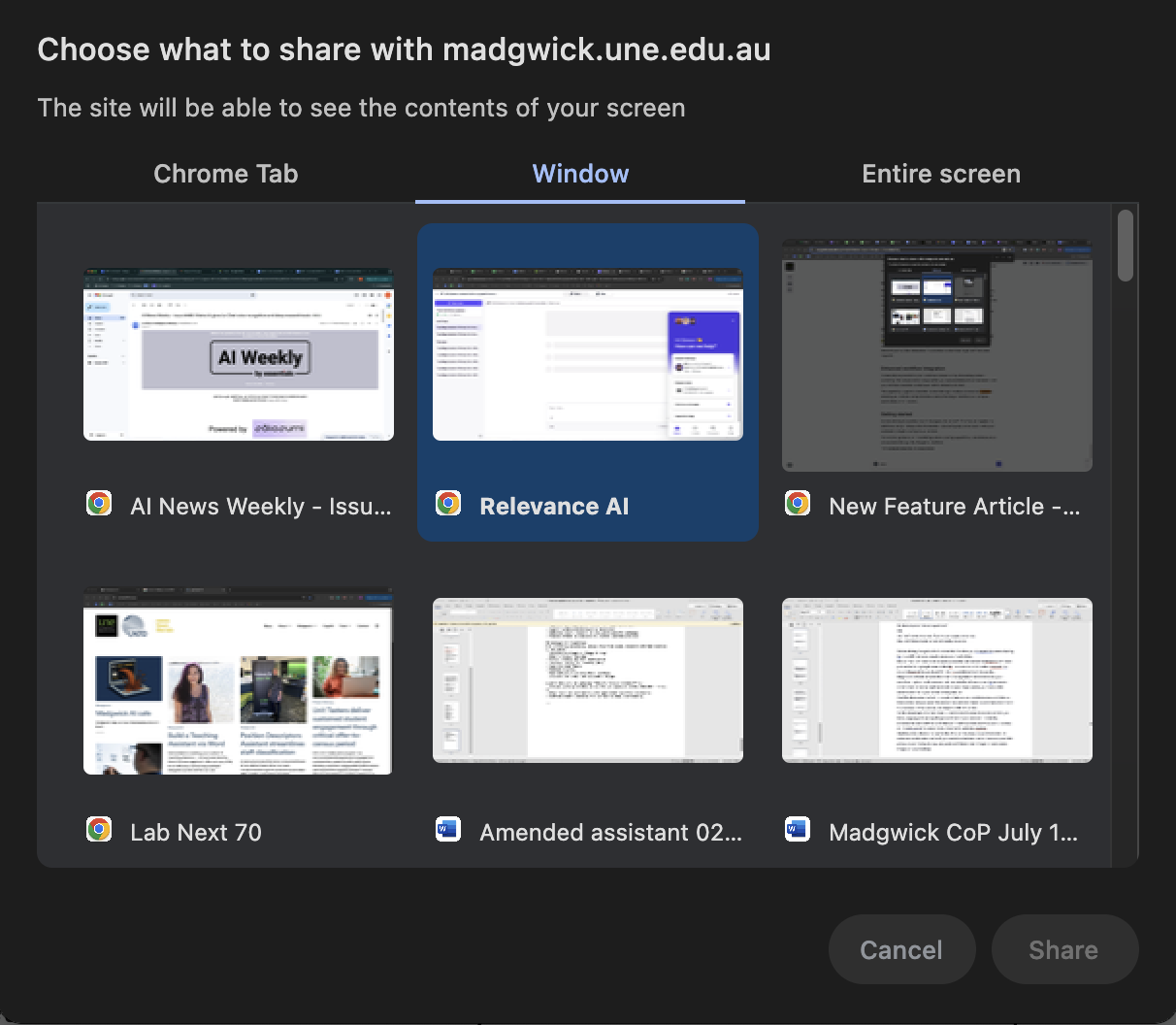Click the window list vertical scrollbar

point(1125,245)
